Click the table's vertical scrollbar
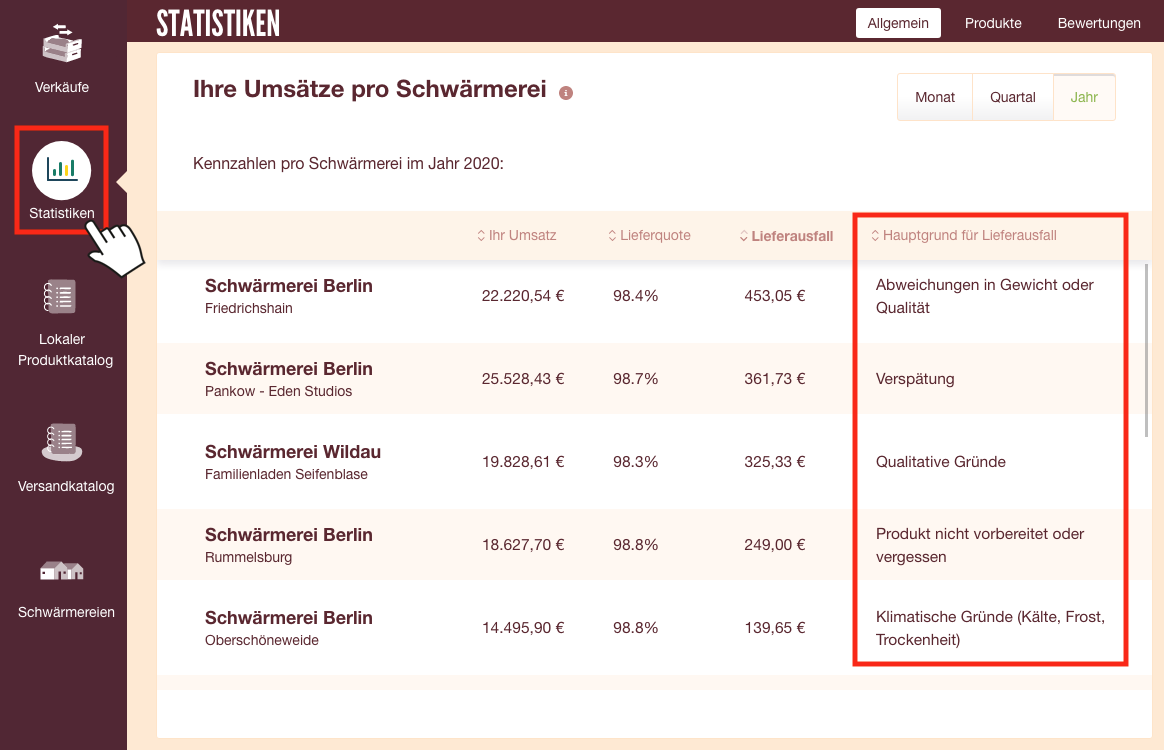1164x750 pixels. tap(1147, 350)
